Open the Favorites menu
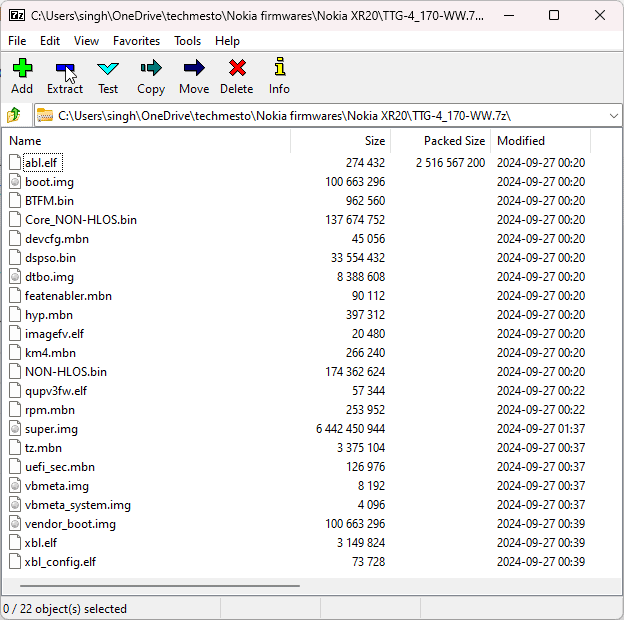Viewport: 624px width, 620px height. click(x=136, y=41)
